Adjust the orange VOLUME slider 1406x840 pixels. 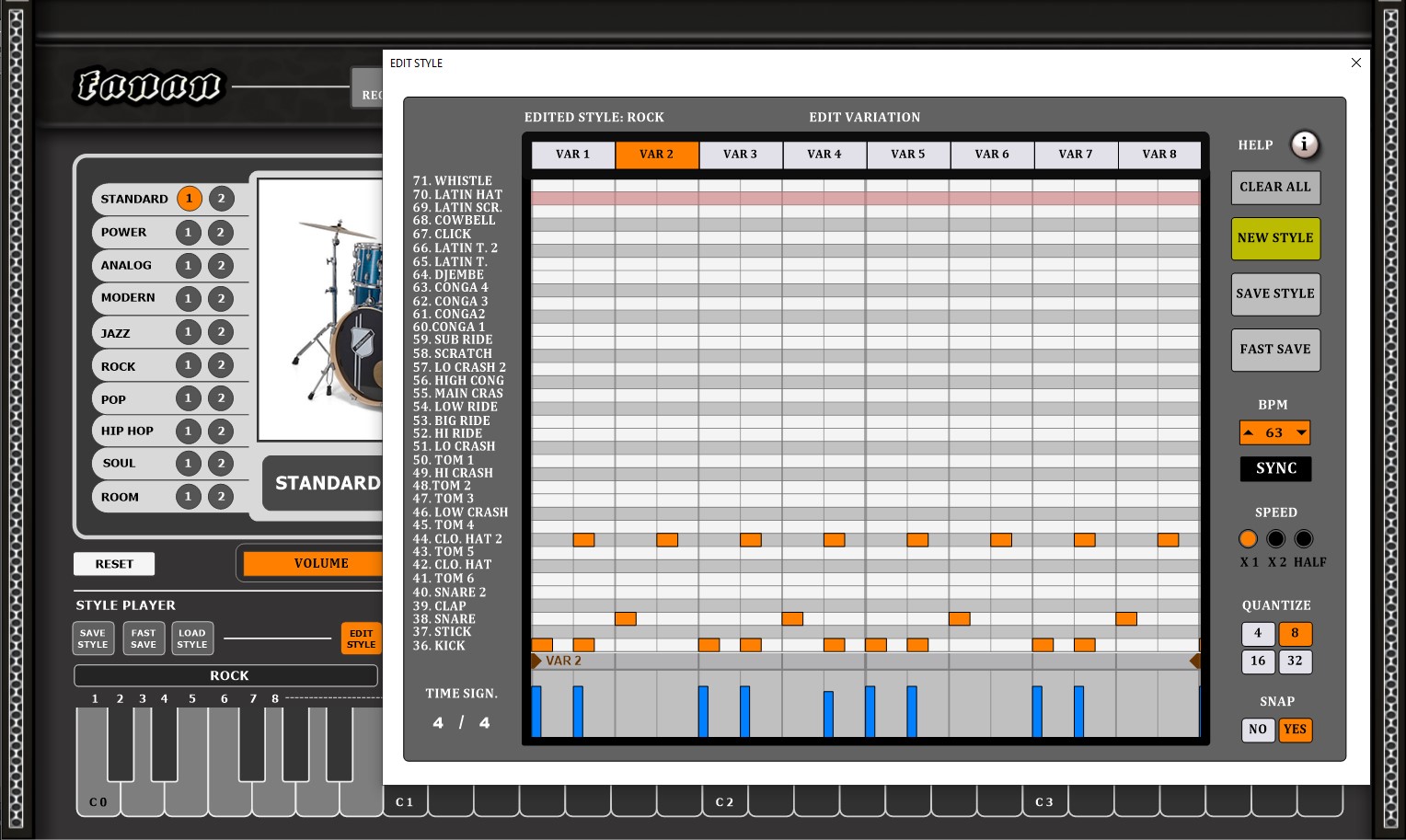[x=313, y=563]
